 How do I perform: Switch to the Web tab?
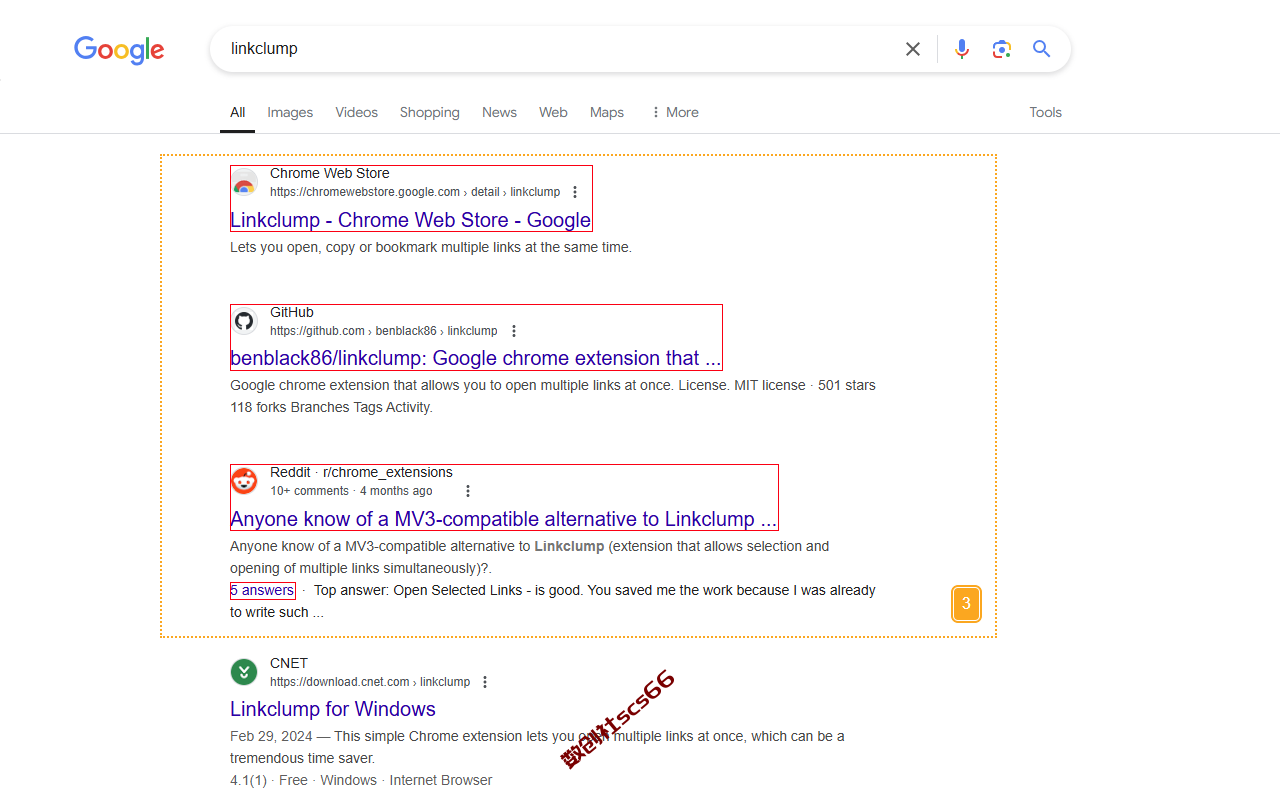point(553,112)
